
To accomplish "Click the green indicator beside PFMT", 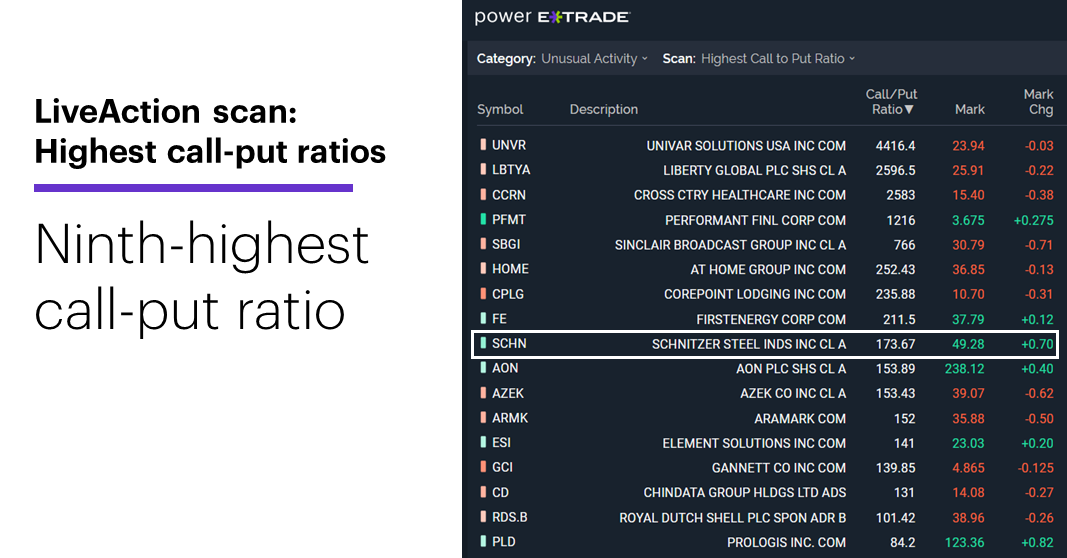I will tap(483, 219).
